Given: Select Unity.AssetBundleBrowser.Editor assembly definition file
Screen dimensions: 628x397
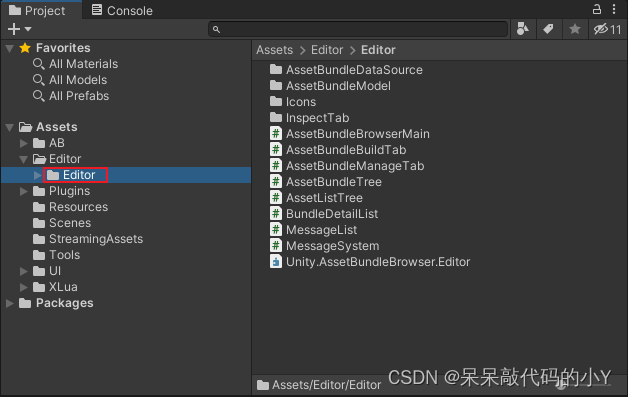Looking at the screenshot, I should [x=370, y=262].
